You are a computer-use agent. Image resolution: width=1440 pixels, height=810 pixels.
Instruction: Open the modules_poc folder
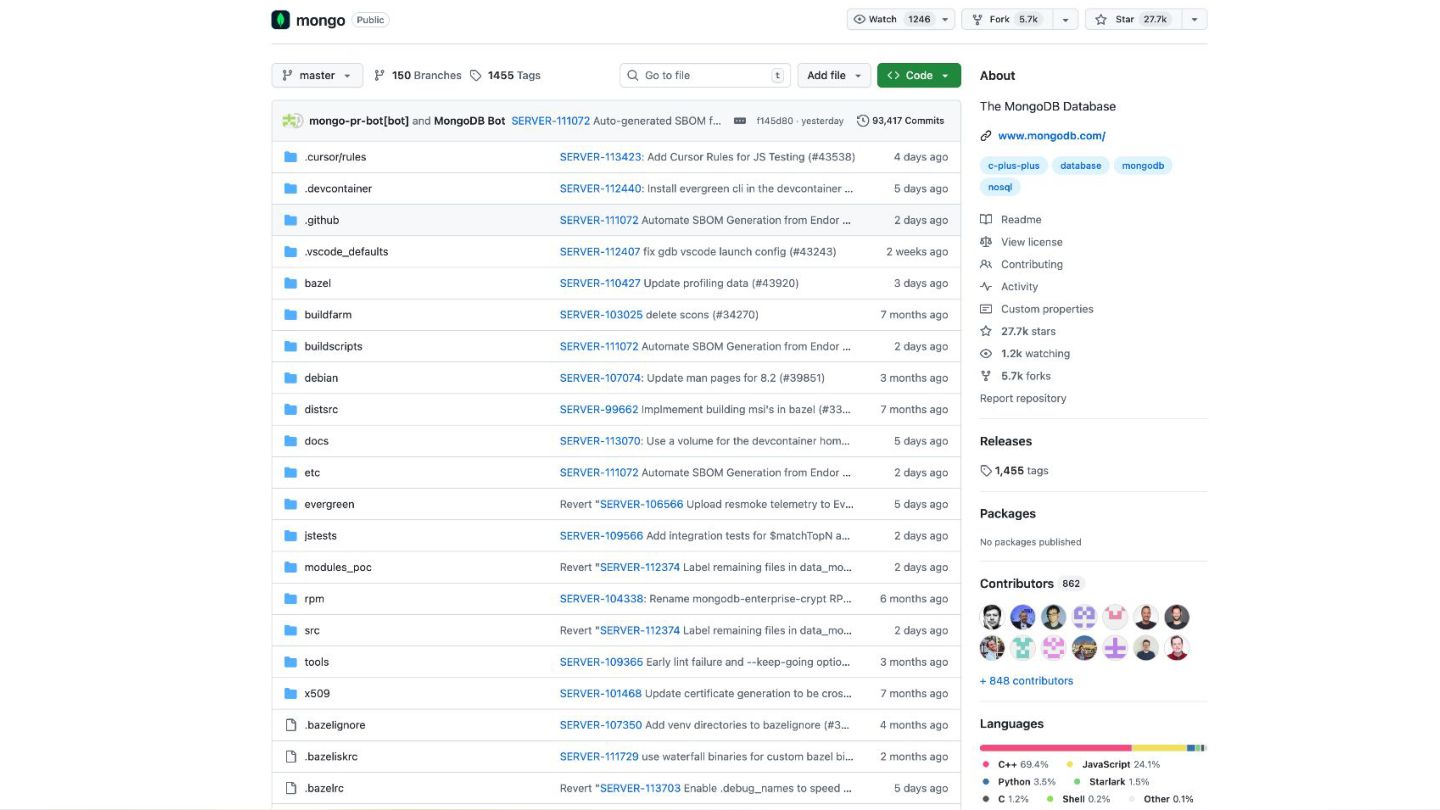(x=338, y=567)
